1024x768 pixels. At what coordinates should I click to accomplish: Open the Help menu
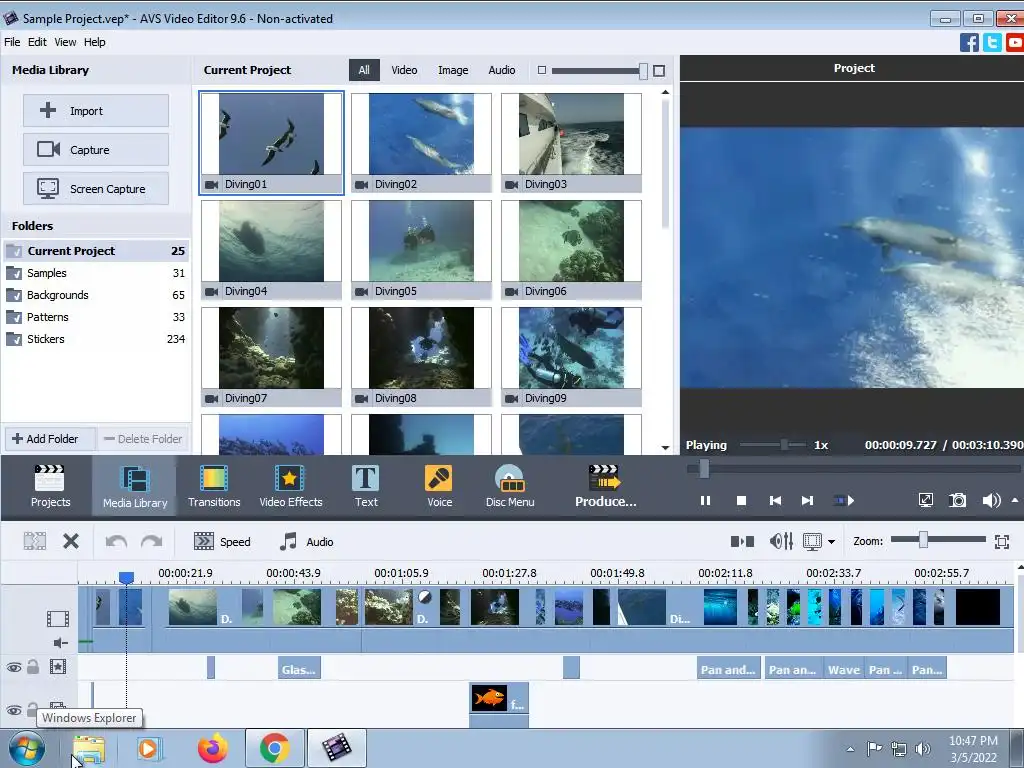(x=95, y=42)
